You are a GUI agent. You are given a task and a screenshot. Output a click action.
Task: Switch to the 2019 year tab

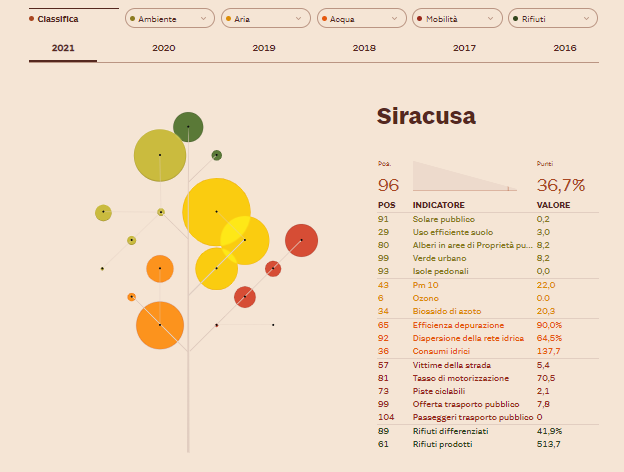point(264,48)
